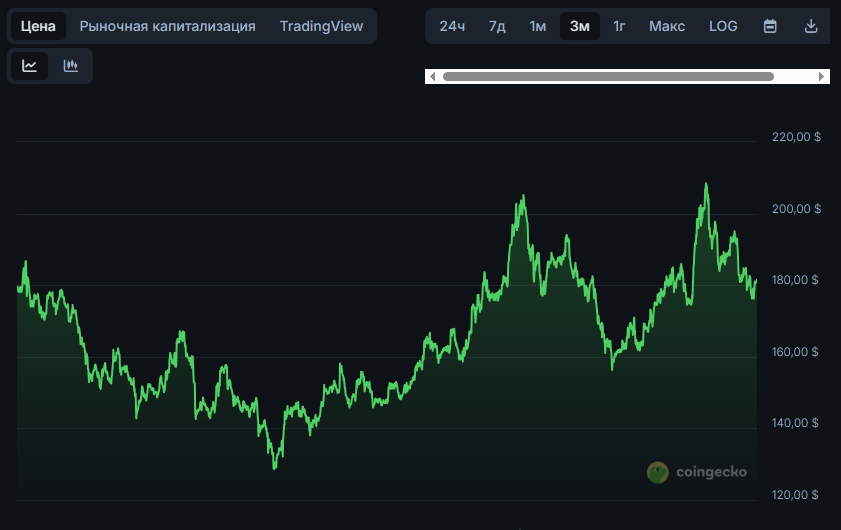
Task: Click the scrollbar left arrow
Action: pyautogui.click(x=431, y=76)
